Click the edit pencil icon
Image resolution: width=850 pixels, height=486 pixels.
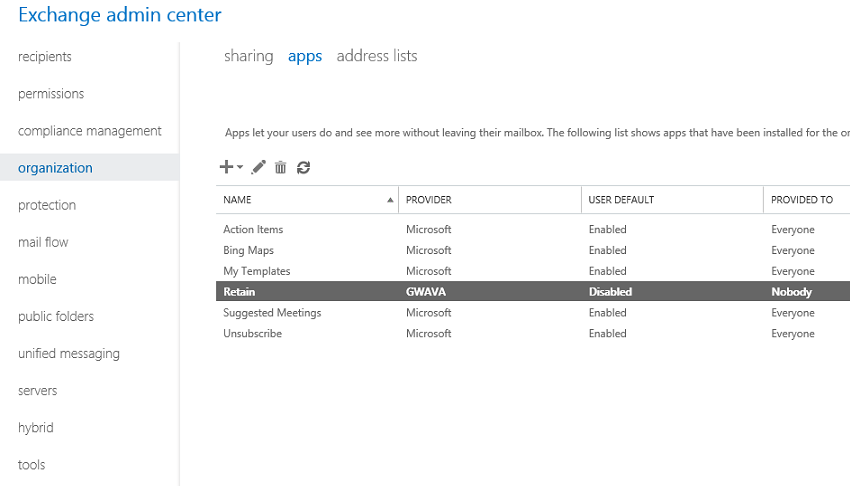[x=259, y=167]
